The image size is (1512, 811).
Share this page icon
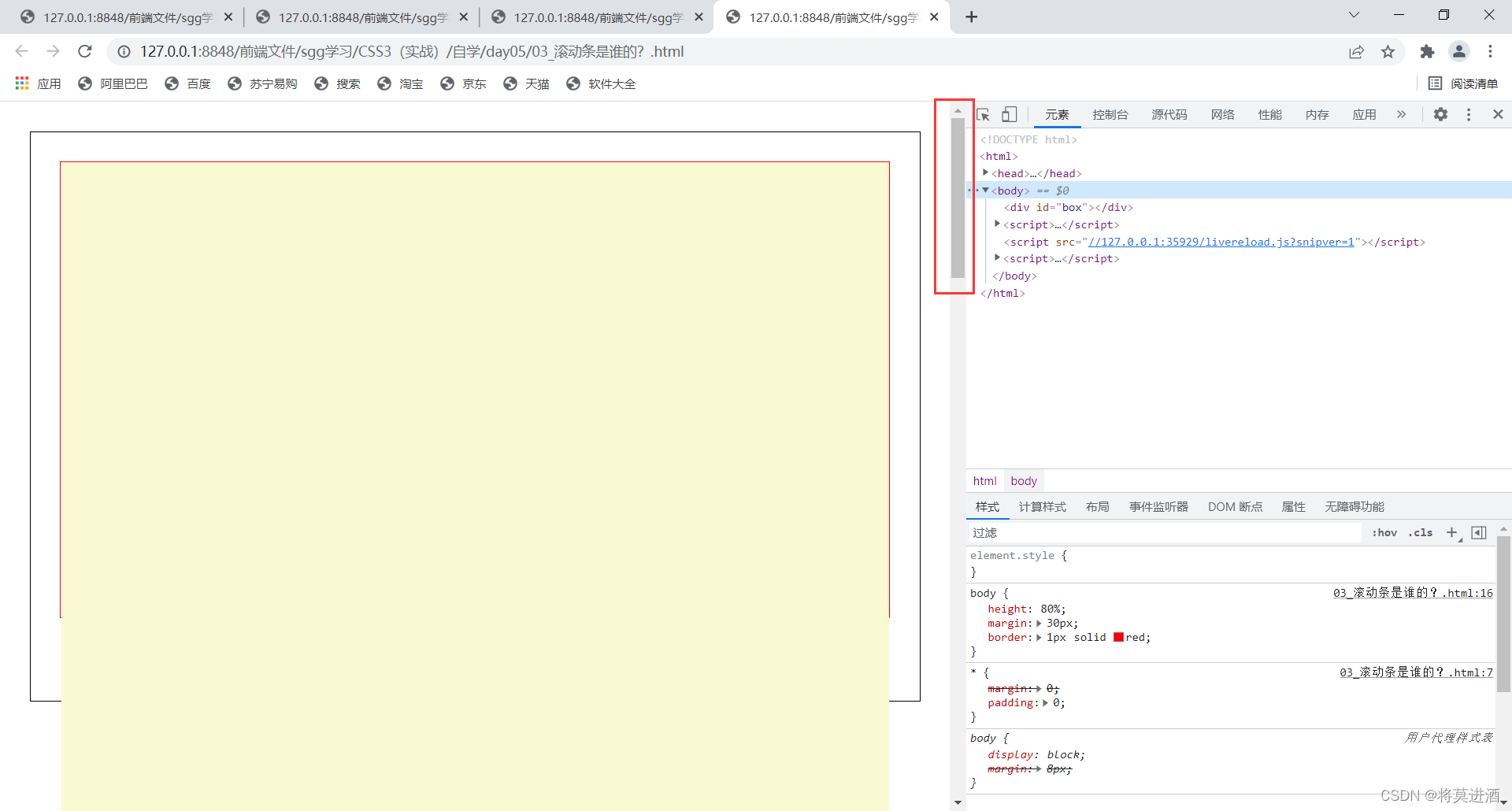click(1356, 52)
